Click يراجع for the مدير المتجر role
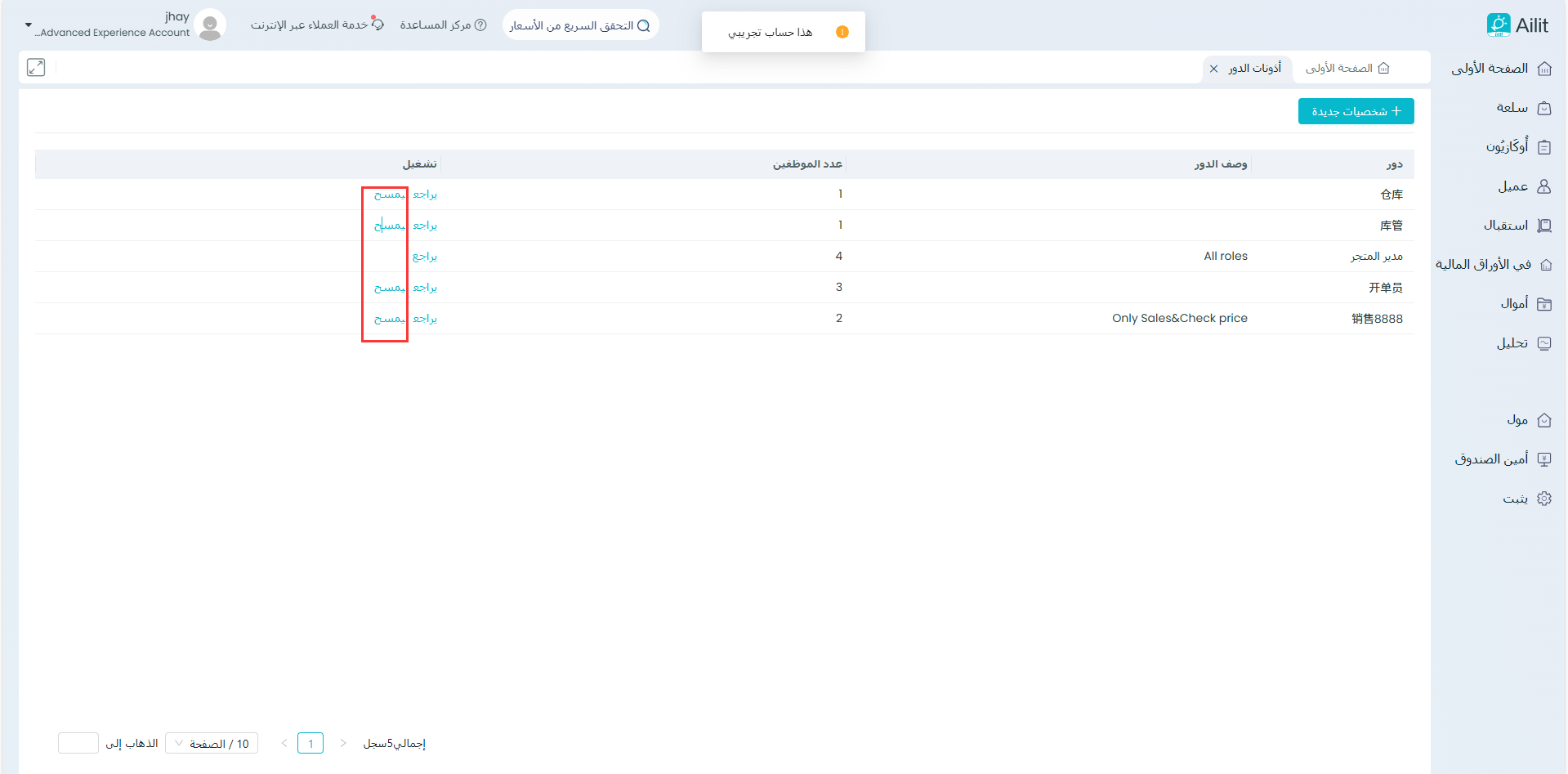 point(425,257)
